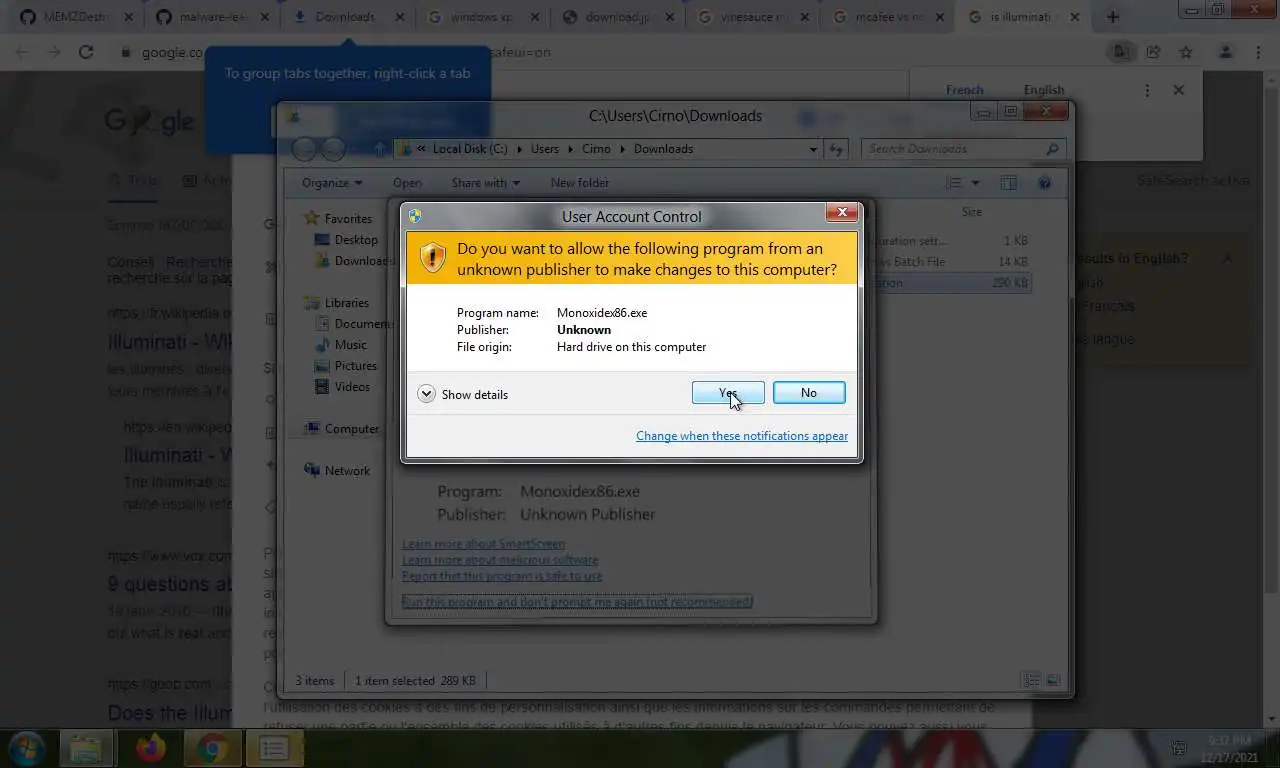Click Open in Explorer toolbar
Image resolution: width=1280 pixels, height=768 pixels.
point(407,183)
